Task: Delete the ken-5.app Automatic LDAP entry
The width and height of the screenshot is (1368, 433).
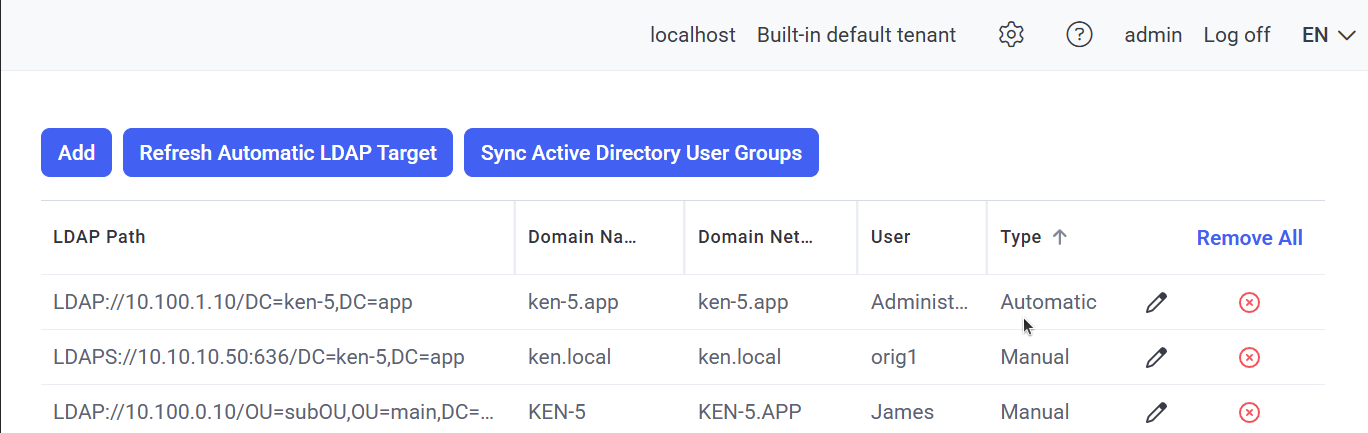Action: (1249, 302)
